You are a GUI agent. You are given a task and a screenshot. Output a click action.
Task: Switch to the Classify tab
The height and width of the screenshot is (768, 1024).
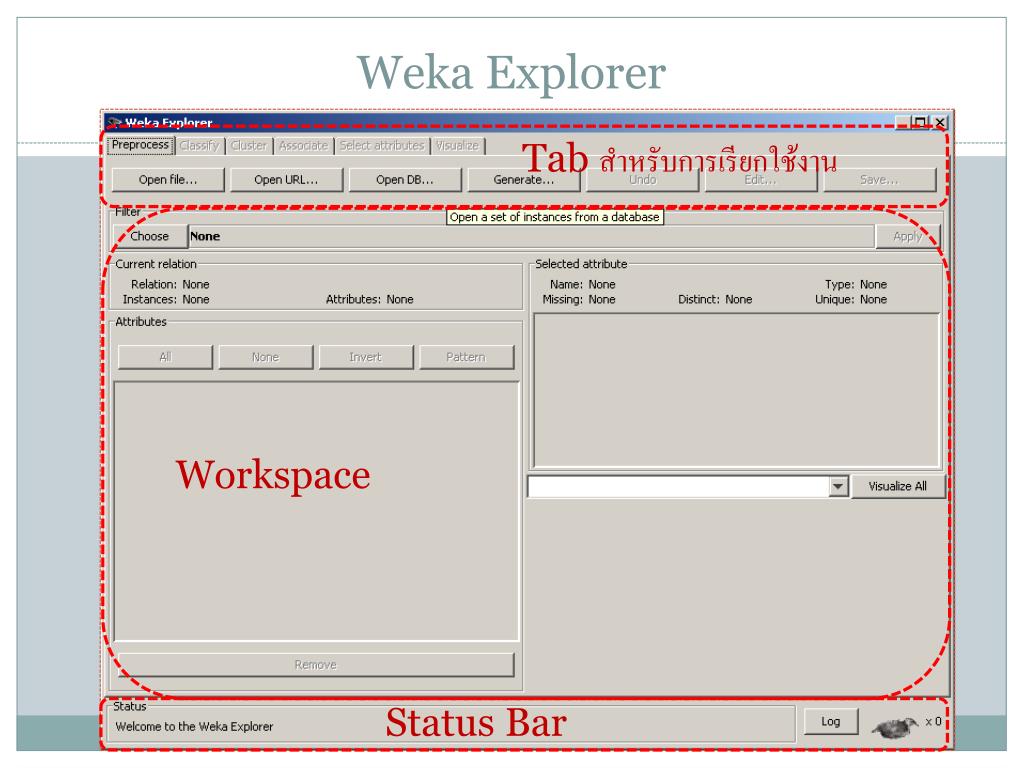coord(199,146)
